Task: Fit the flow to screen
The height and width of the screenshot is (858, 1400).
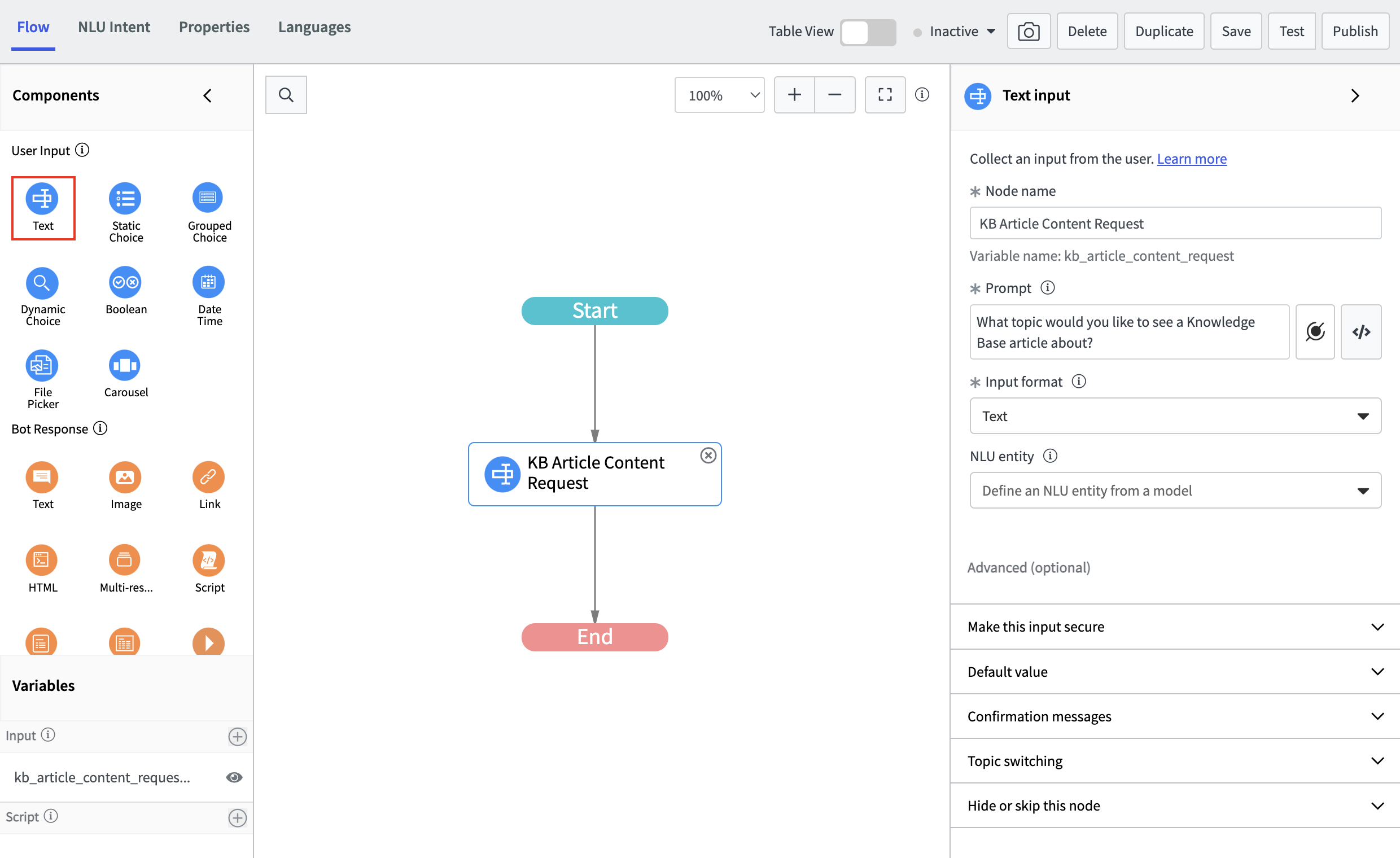Action: click(885, 95)
